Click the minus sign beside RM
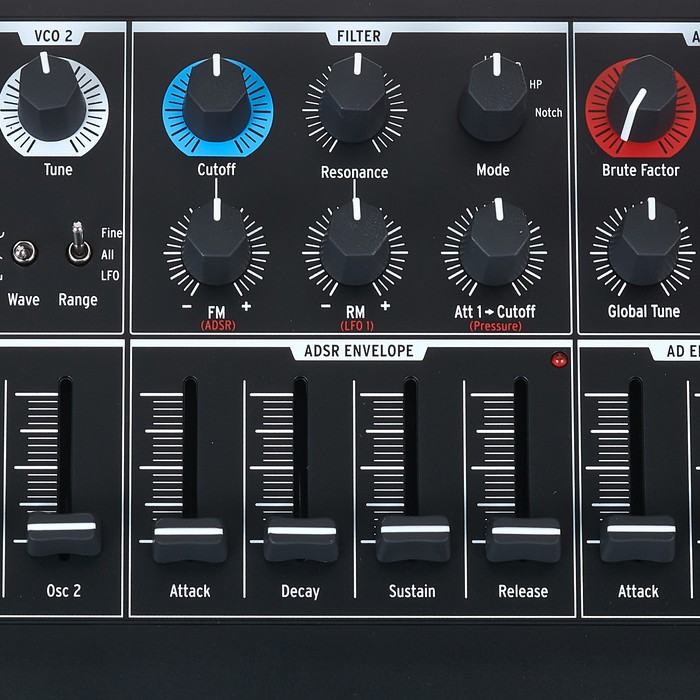 (326, 306)
